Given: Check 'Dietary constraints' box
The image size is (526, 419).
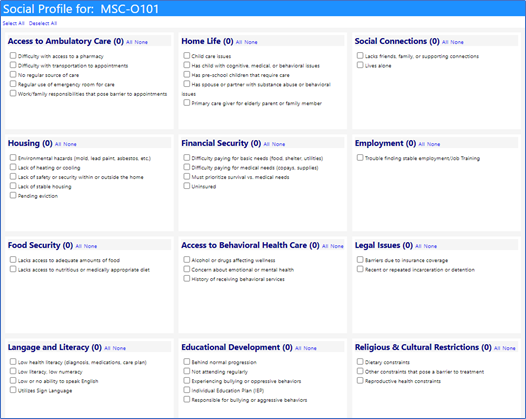Looking at the screenshot, I should [x=360, y=362].
